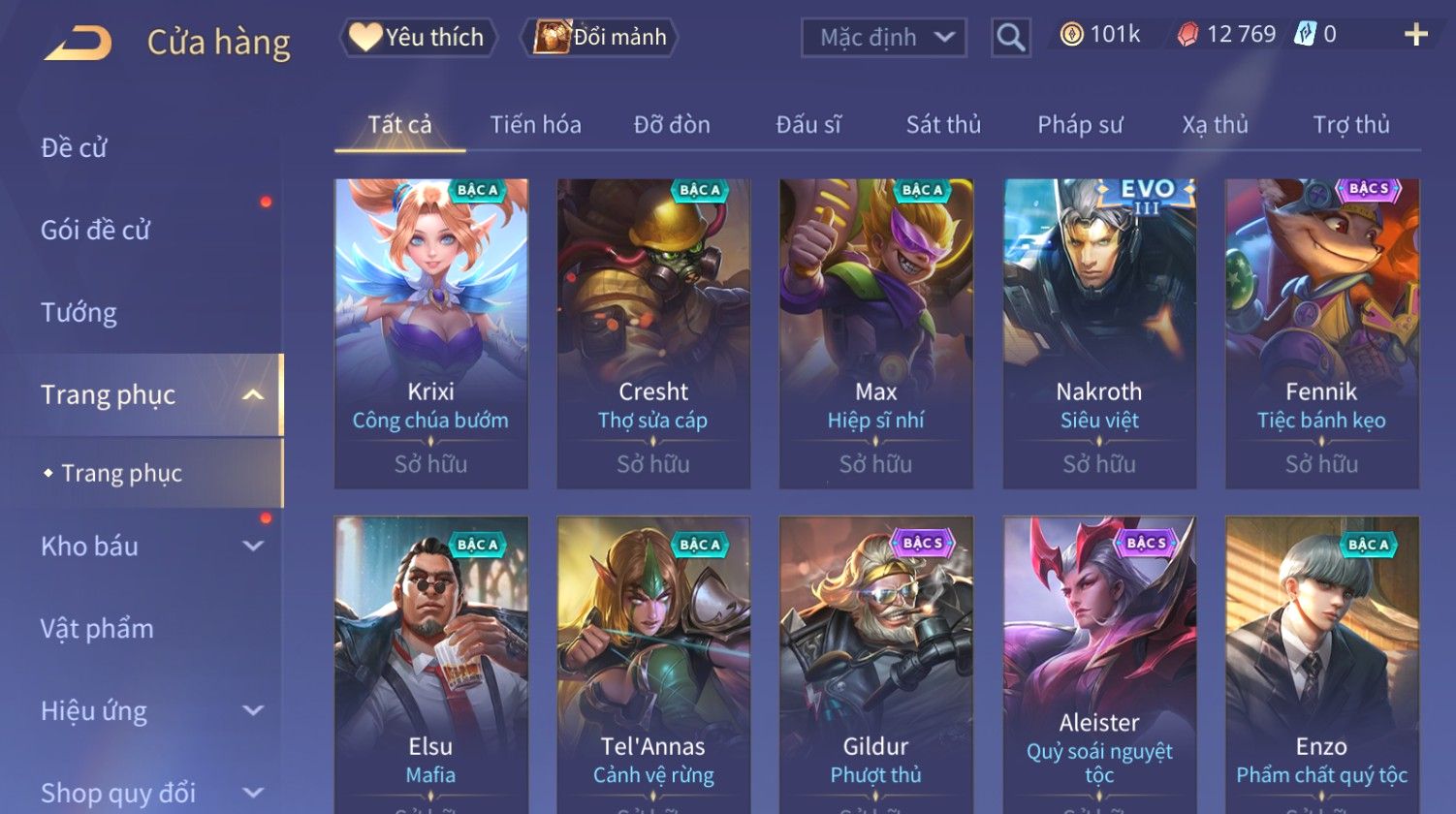The height and width of the screenshot is (814, 1456).
Task: Open the Mặc định sort dropdown
Action: (884, 38)
